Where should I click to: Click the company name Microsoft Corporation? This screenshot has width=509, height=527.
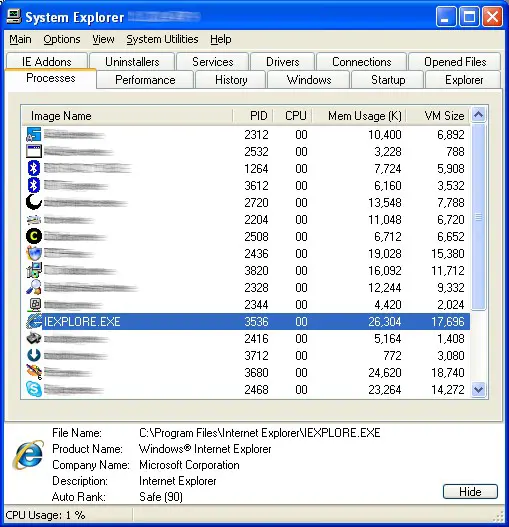point(189,465)
